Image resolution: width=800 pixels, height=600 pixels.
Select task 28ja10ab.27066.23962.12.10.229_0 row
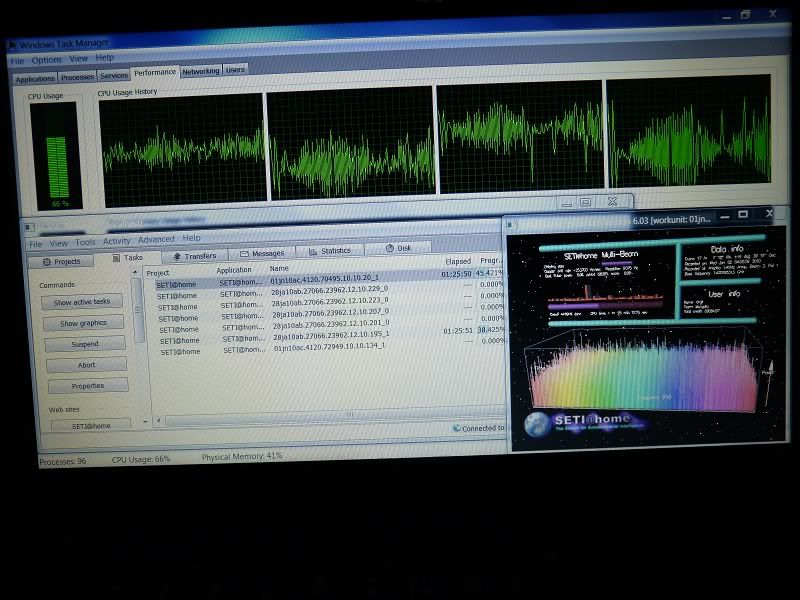(x=329, y=289)
